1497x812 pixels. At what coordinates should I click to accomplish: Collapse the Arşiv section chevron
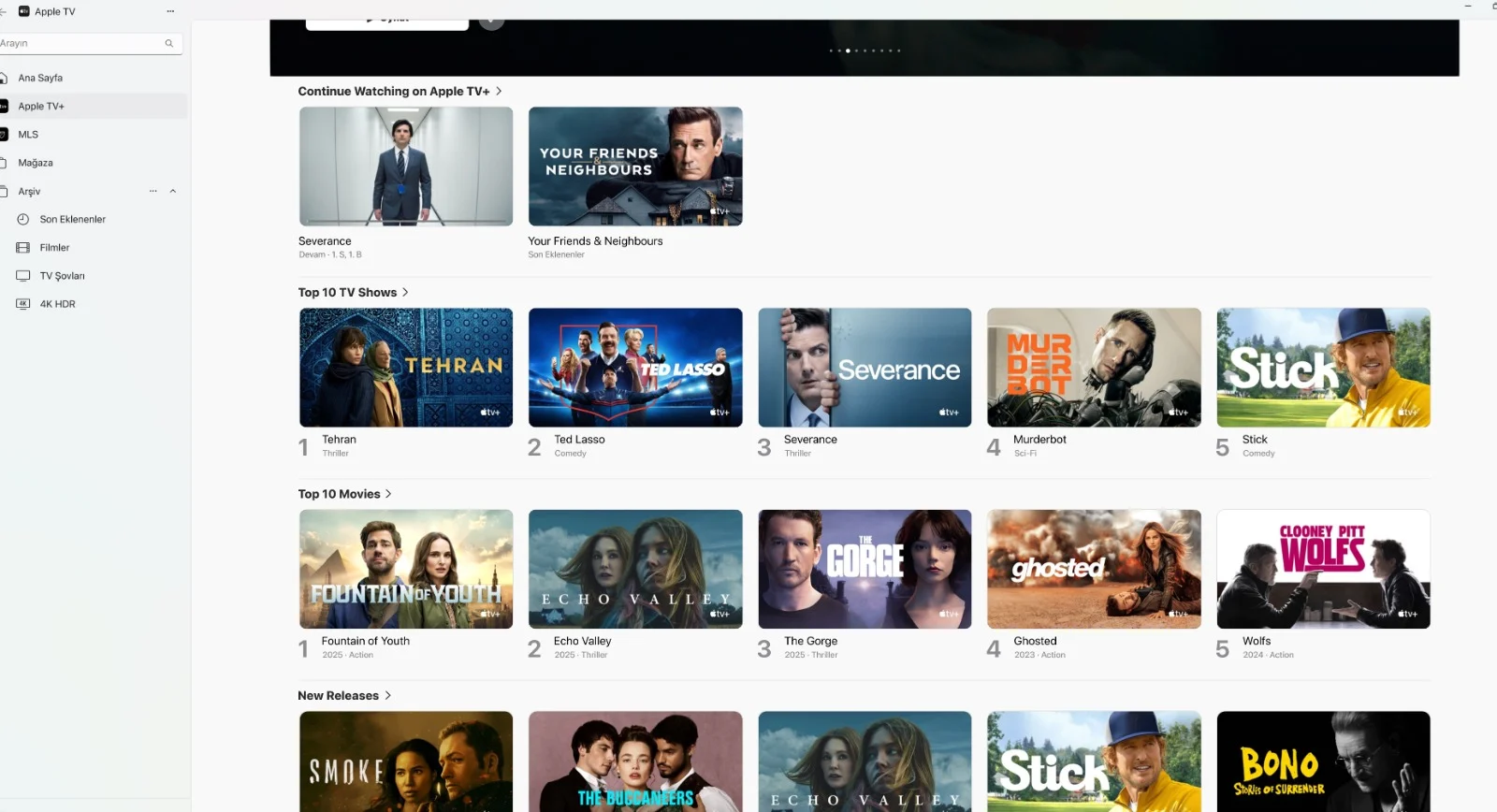coord(173,191)
